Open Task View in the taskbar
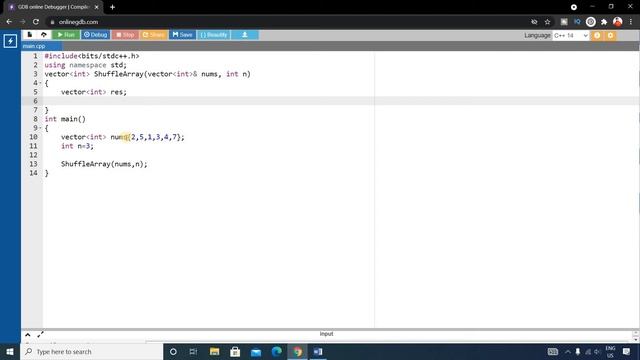This screenshot has height=360, width=640. (x=193, y=351)
